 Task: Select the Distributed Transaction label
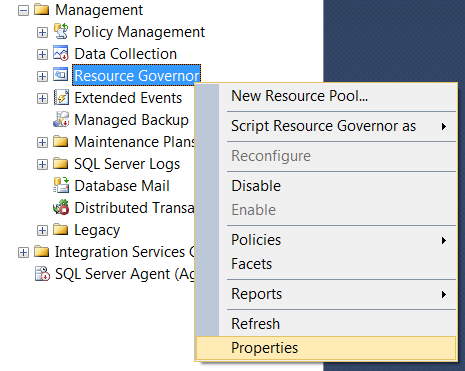134,208
